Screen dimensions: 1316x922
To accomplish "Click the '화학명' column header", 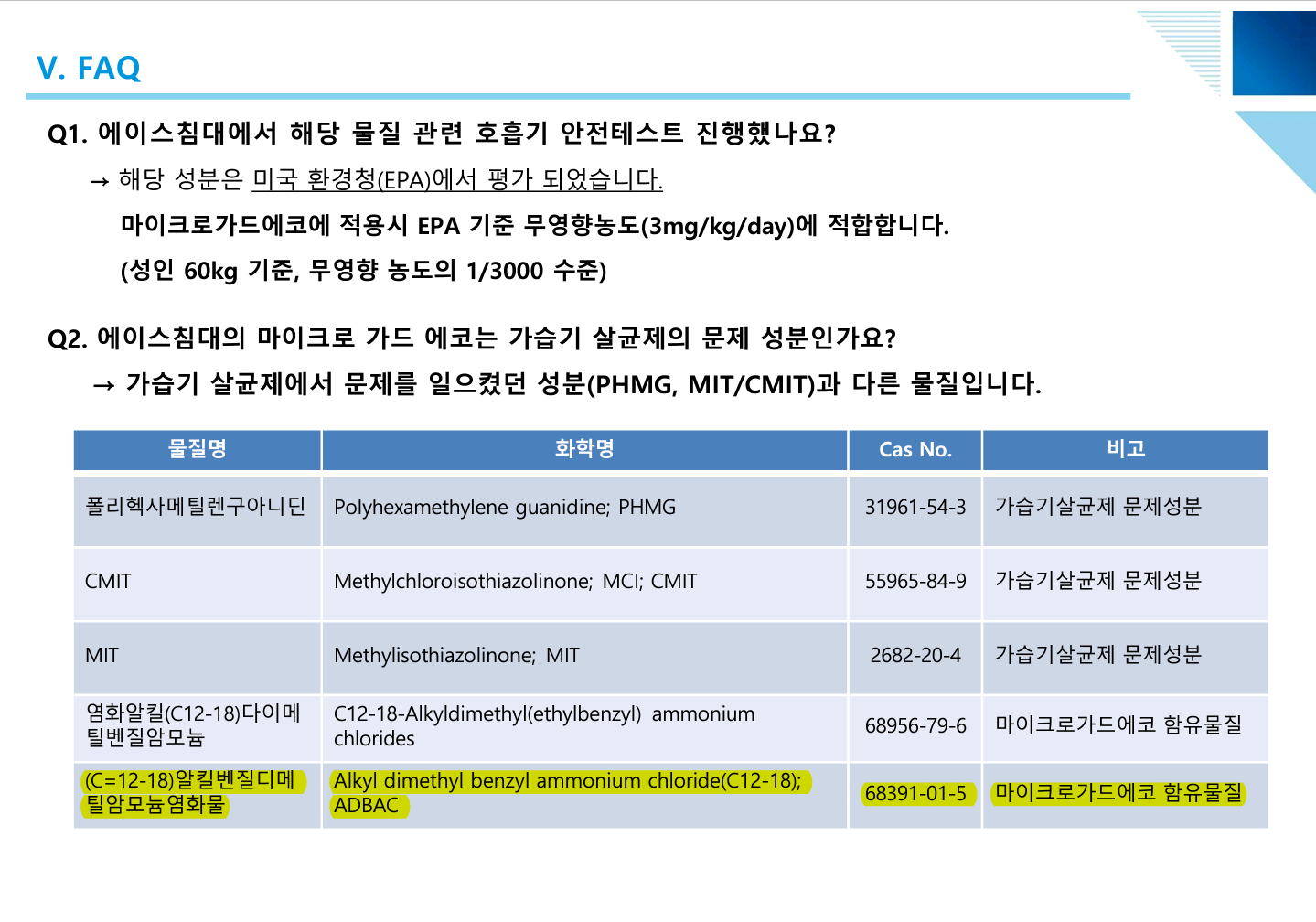I will [584, 449].
